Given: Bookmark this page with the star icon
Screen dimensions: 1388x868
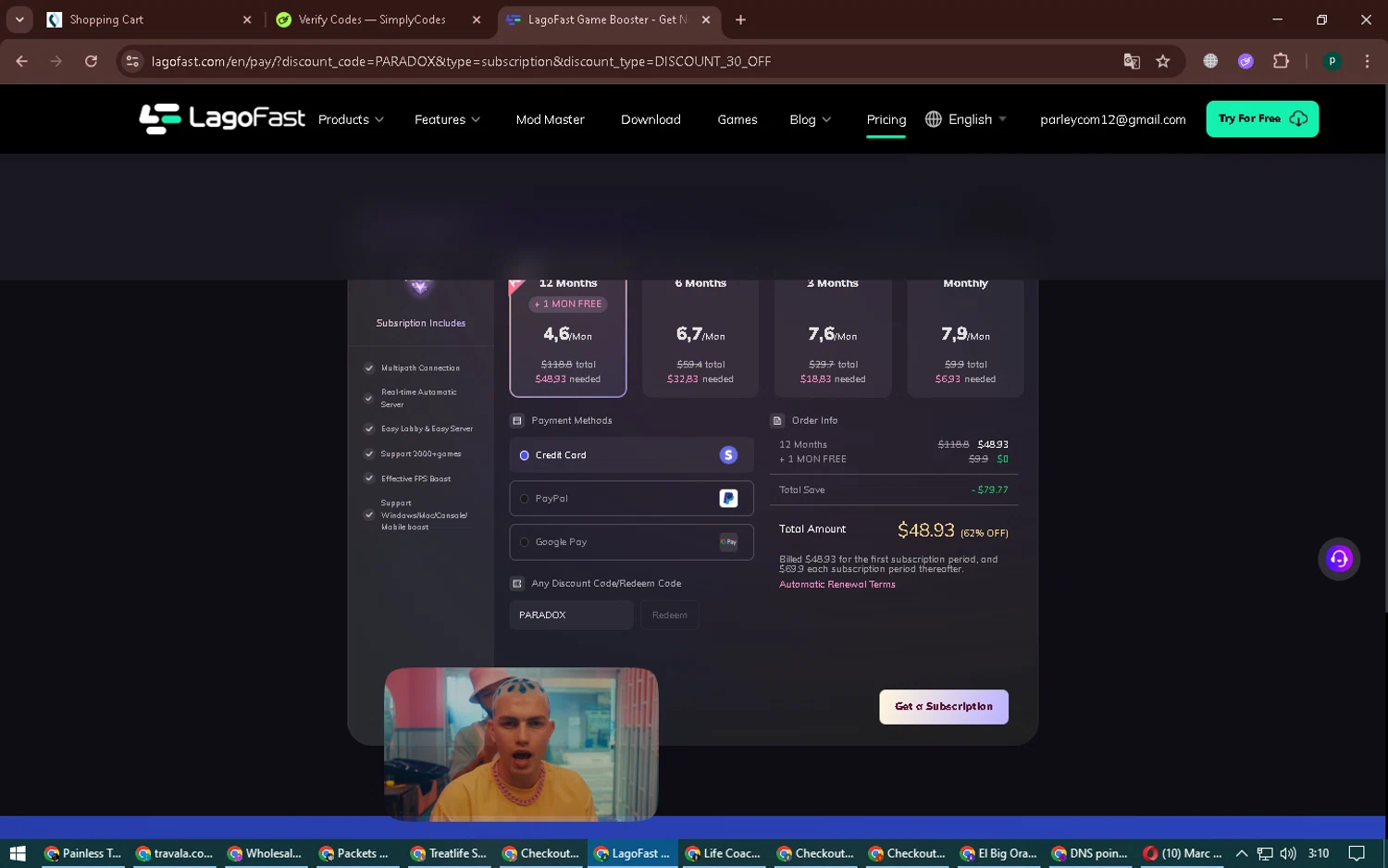Looking at the screenshot, I should tap(1163, 61).
